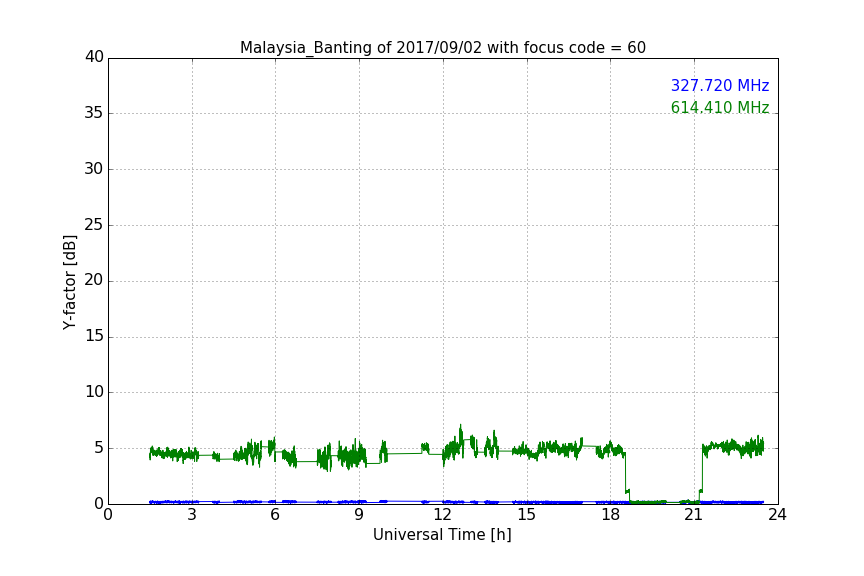The image size is (864, 576).
Task: Select the green '614.410 MHz' legend label
Action: pyautogui.click(x=720, y=107)
